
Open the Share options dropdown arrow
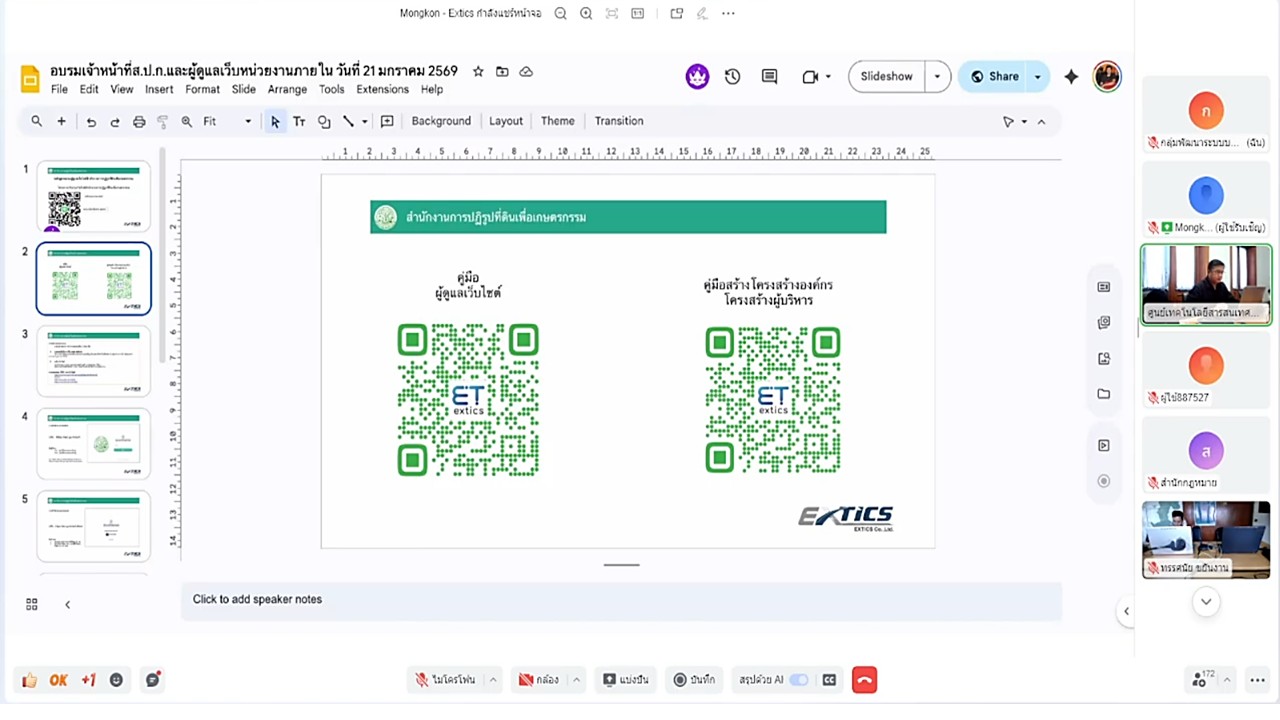[1037, 77]
